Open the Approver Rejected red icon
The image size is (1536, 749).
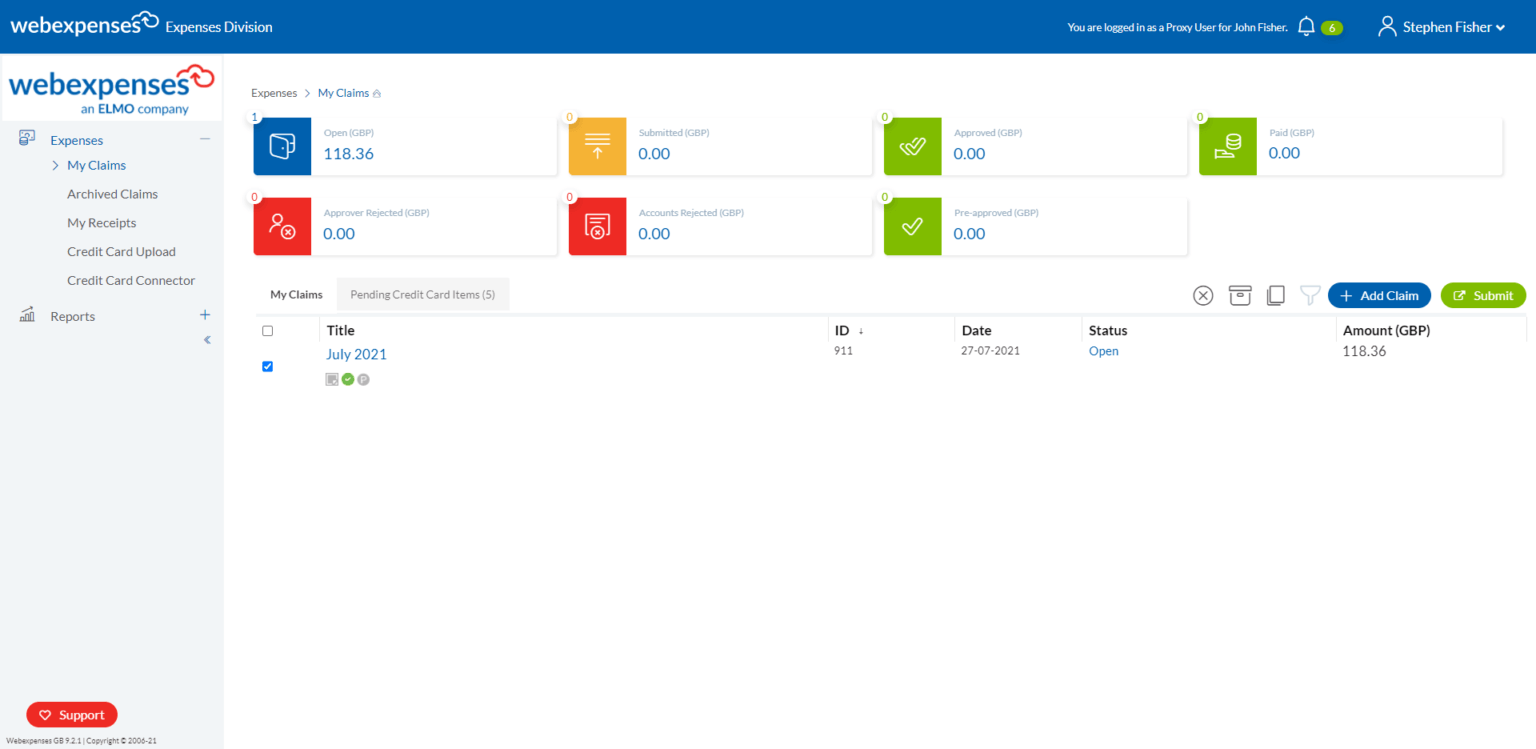(282, 227)
